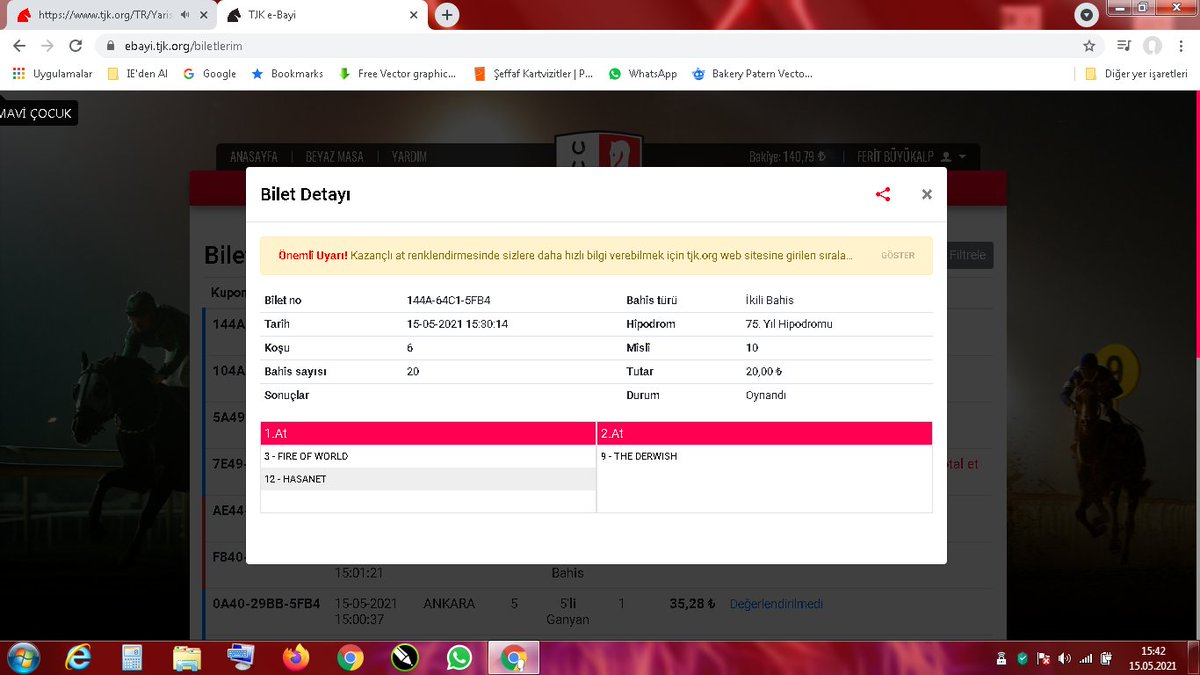Image resolution: width=1200 pixels, height=675 pixels.
Task: Click the Tutar value 20,00
Action: pyautogui.click(x=764, y=371)
